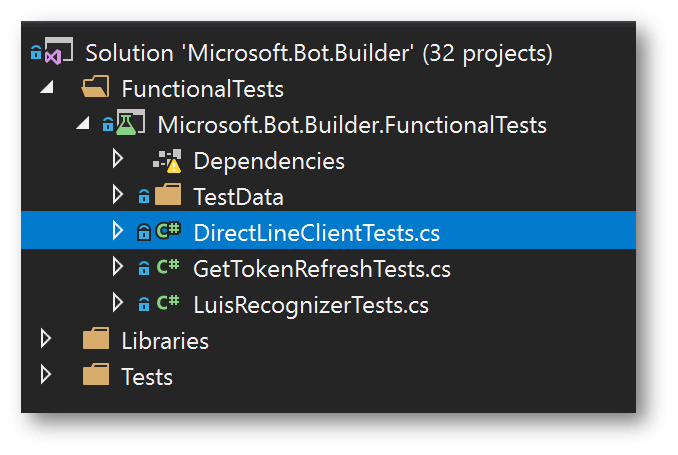
Task: Collapse the Microsoft.Bot.Builder.FunctionalTests project
Action: pos(83,125)
